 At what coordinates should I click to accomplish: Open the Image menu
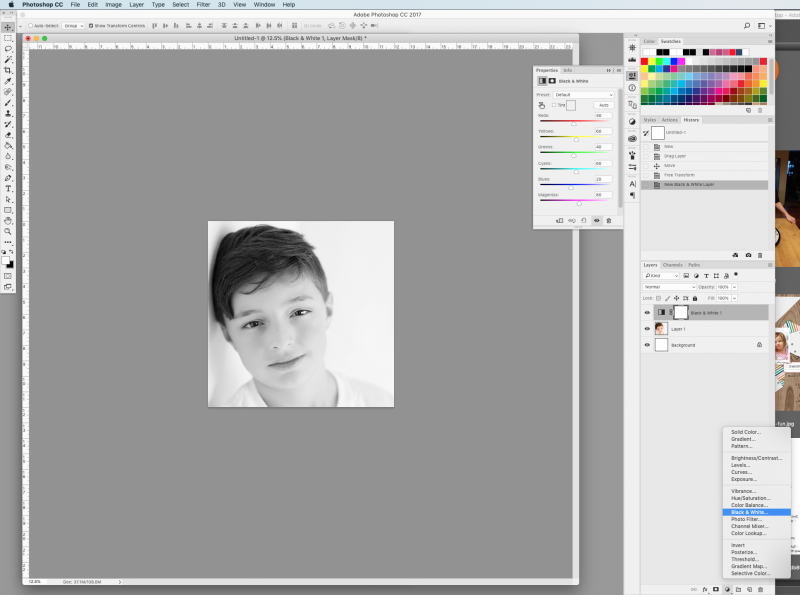pyautogui.click(x=113, y=5)
